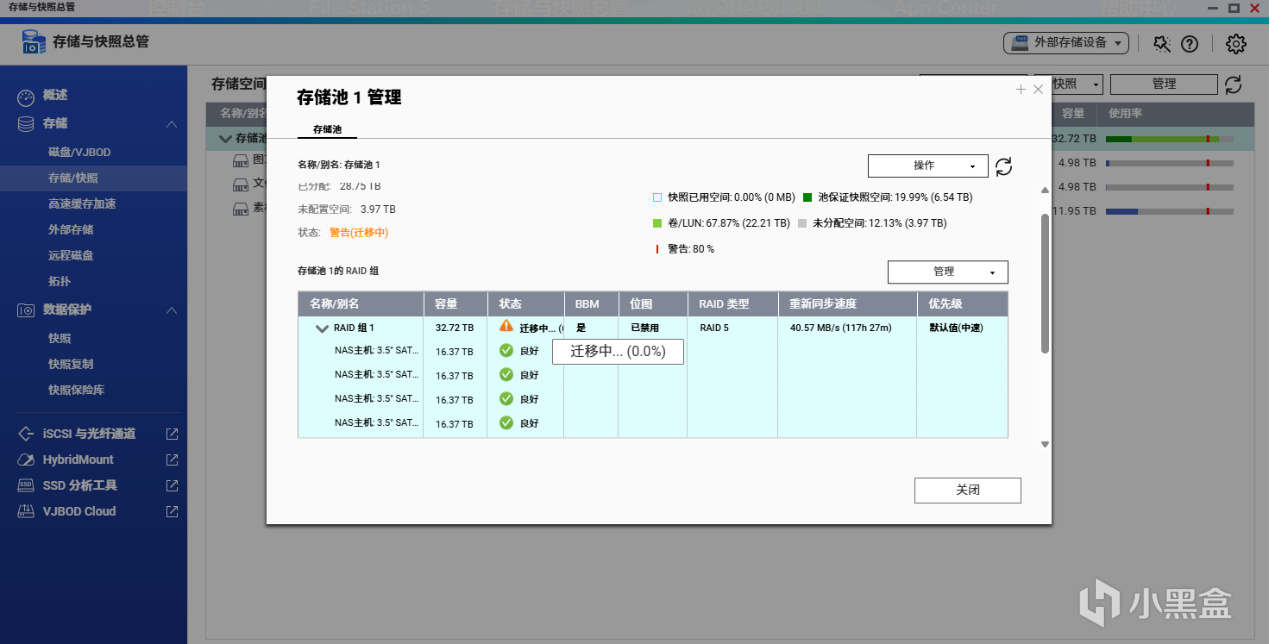1269x644 pixels.
Task: Open global settings gear icon
Action: click(x=1236, y=44)
